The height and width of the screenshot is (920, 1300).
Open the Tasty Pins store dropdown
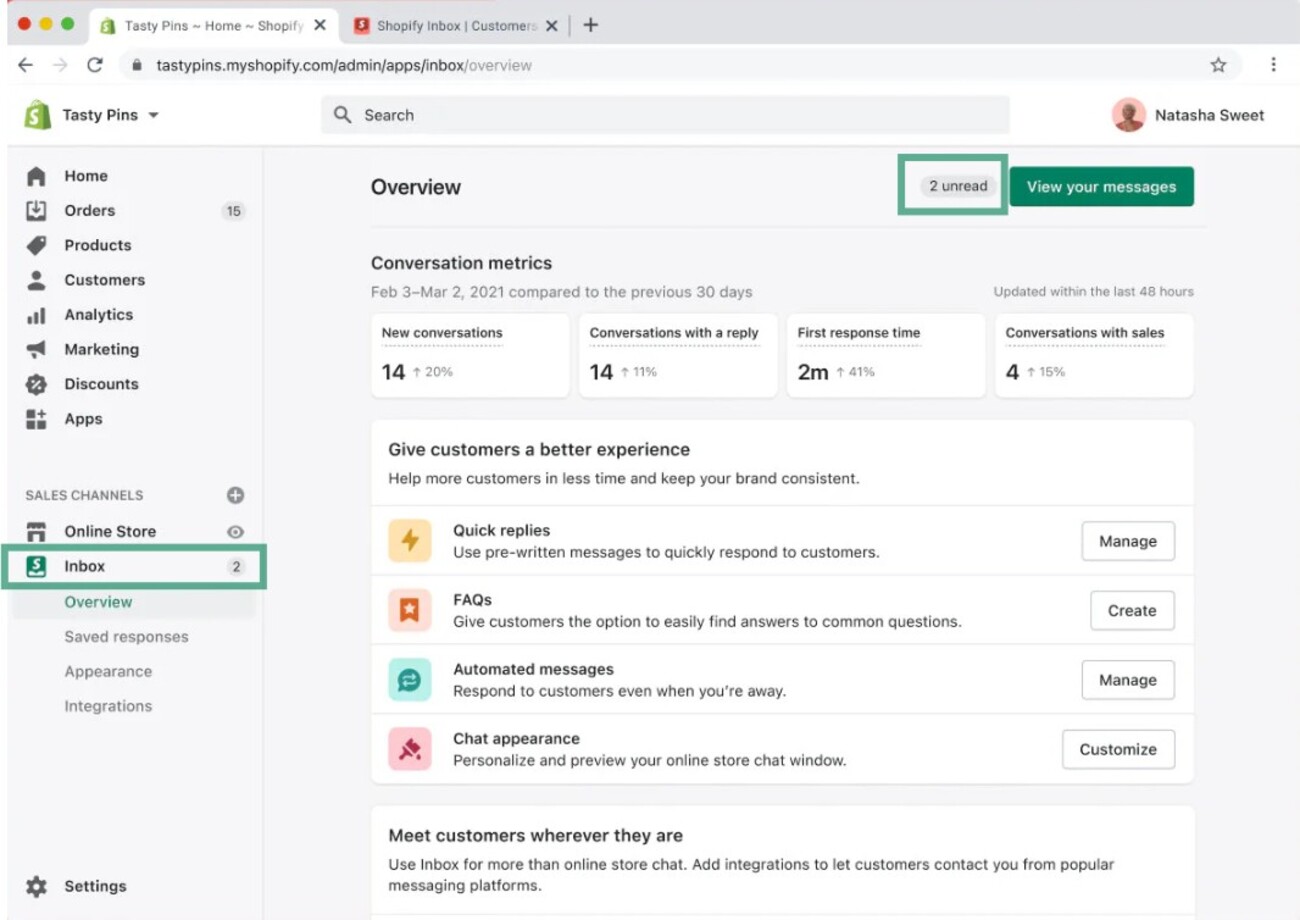[x=100, y=115]
